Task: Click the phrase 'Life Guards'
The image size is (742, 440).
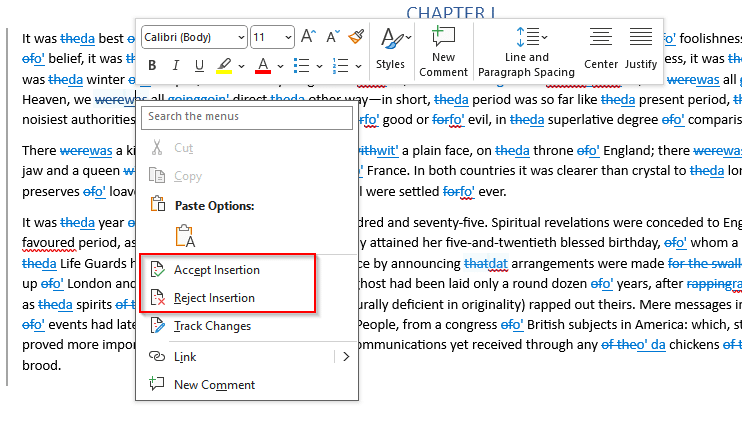Action: [94, 264]
